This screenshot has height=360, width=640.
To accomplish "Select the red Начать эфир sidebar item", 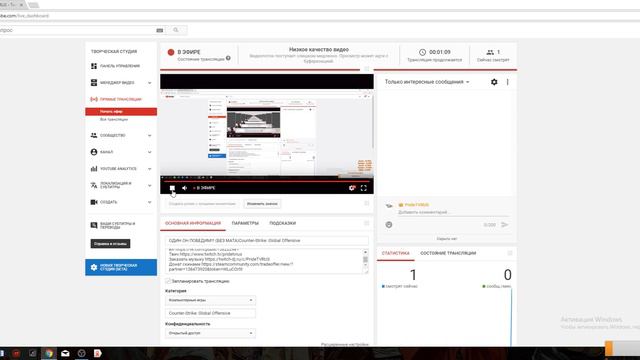I will pos(121,111).
